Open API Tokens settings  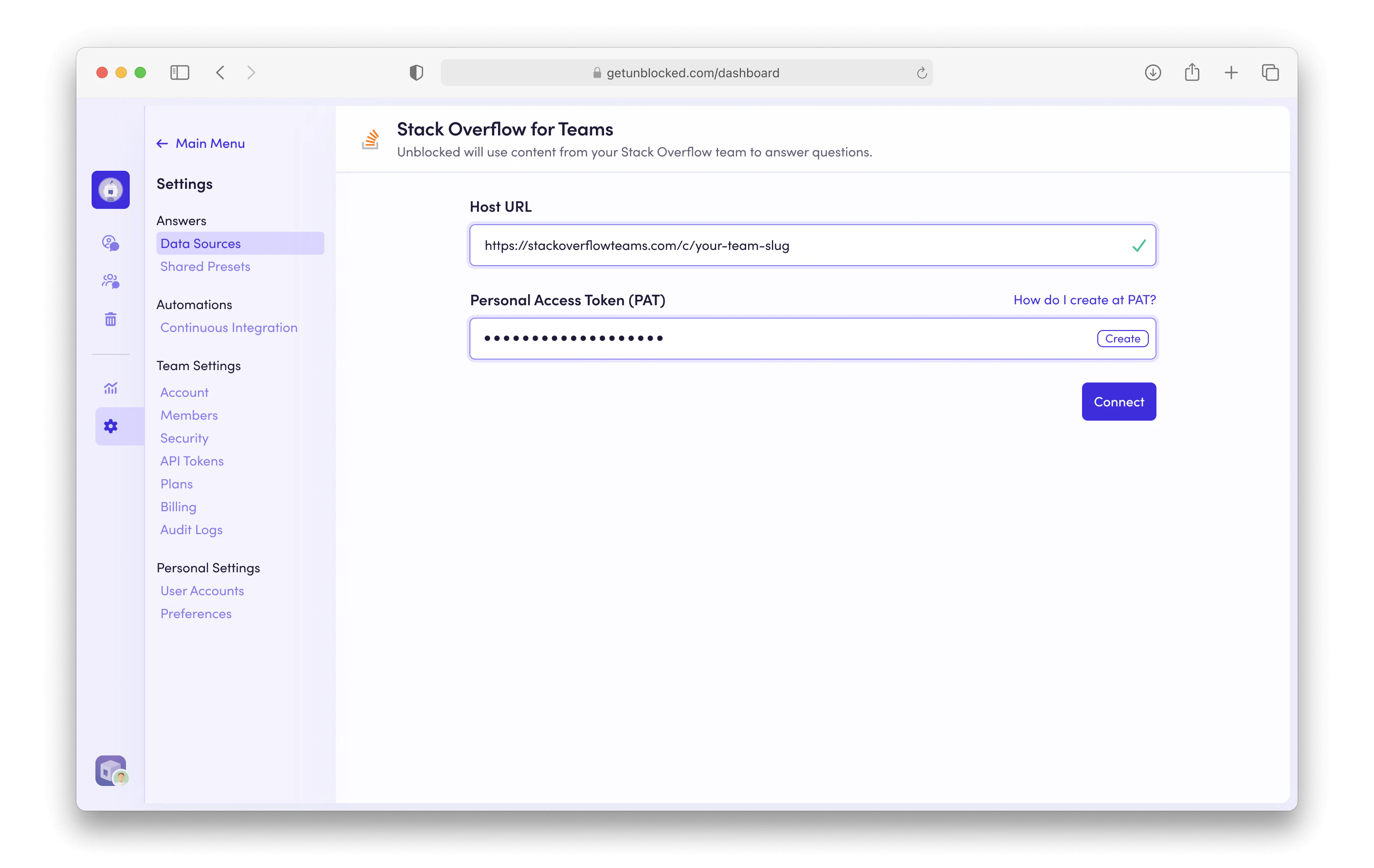point(192,461)
